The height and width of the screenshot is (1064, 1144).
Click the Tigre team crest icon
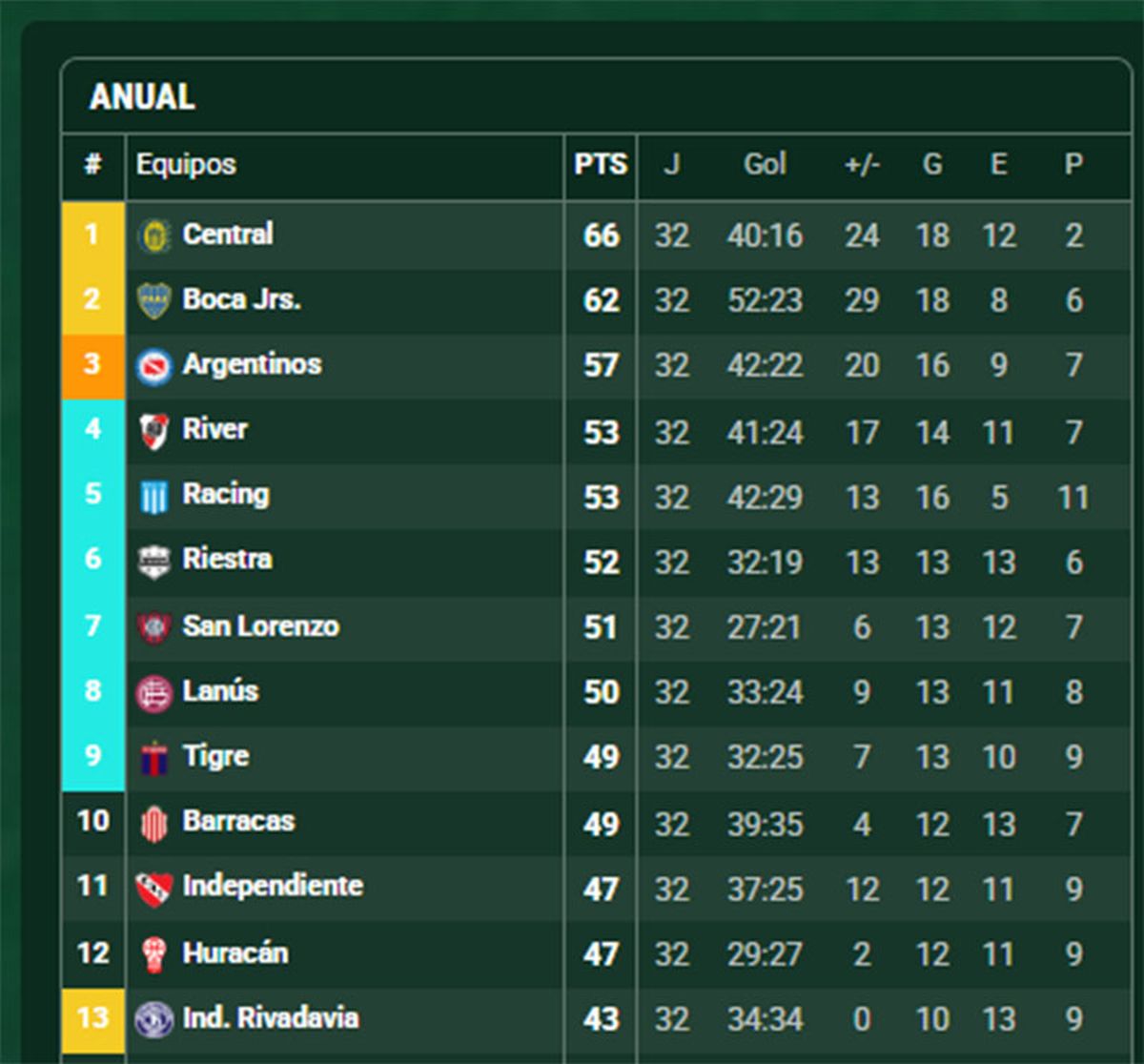[153, 758]
